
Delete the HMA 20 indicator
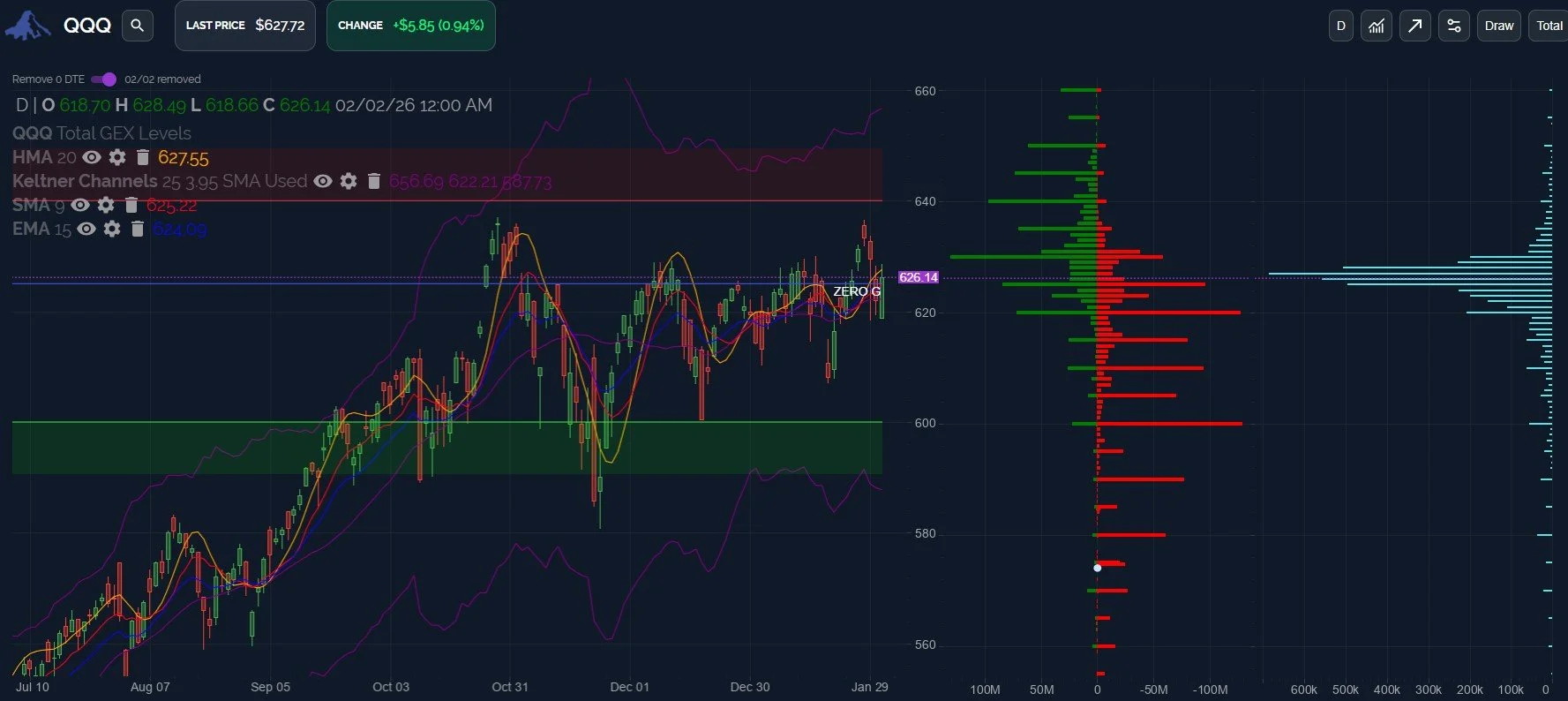pos(142,157)
